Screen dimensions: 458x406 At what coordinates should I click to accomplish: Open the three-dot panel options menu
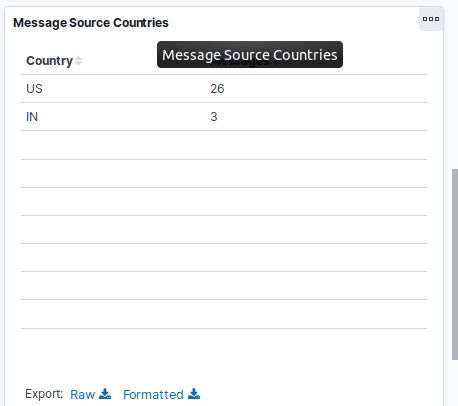click(431, 19)
